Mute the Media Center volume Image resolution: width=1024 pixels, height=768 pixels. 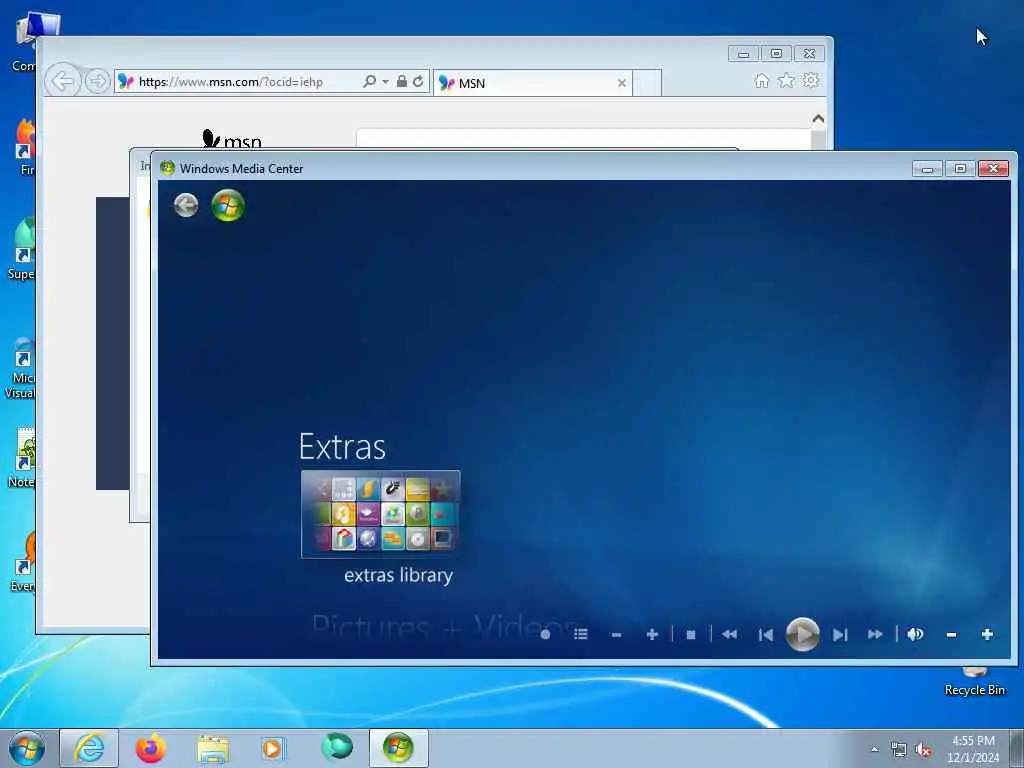pos(915,634)
